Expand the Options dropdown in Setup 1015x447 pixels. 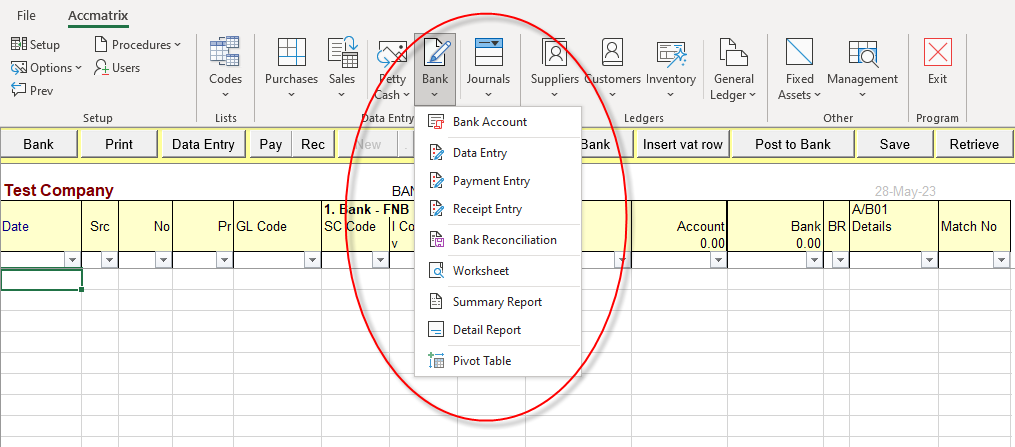click(x=47, y=68)
